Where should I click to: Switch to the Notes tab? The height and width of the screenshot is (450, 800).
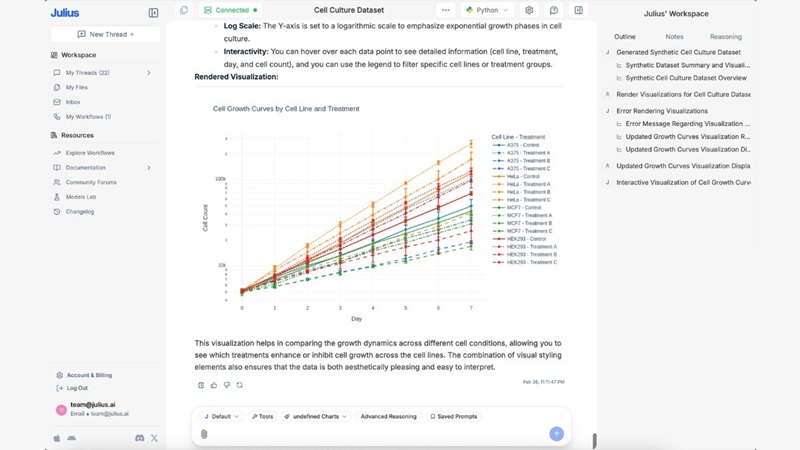(x=674, y=37)
